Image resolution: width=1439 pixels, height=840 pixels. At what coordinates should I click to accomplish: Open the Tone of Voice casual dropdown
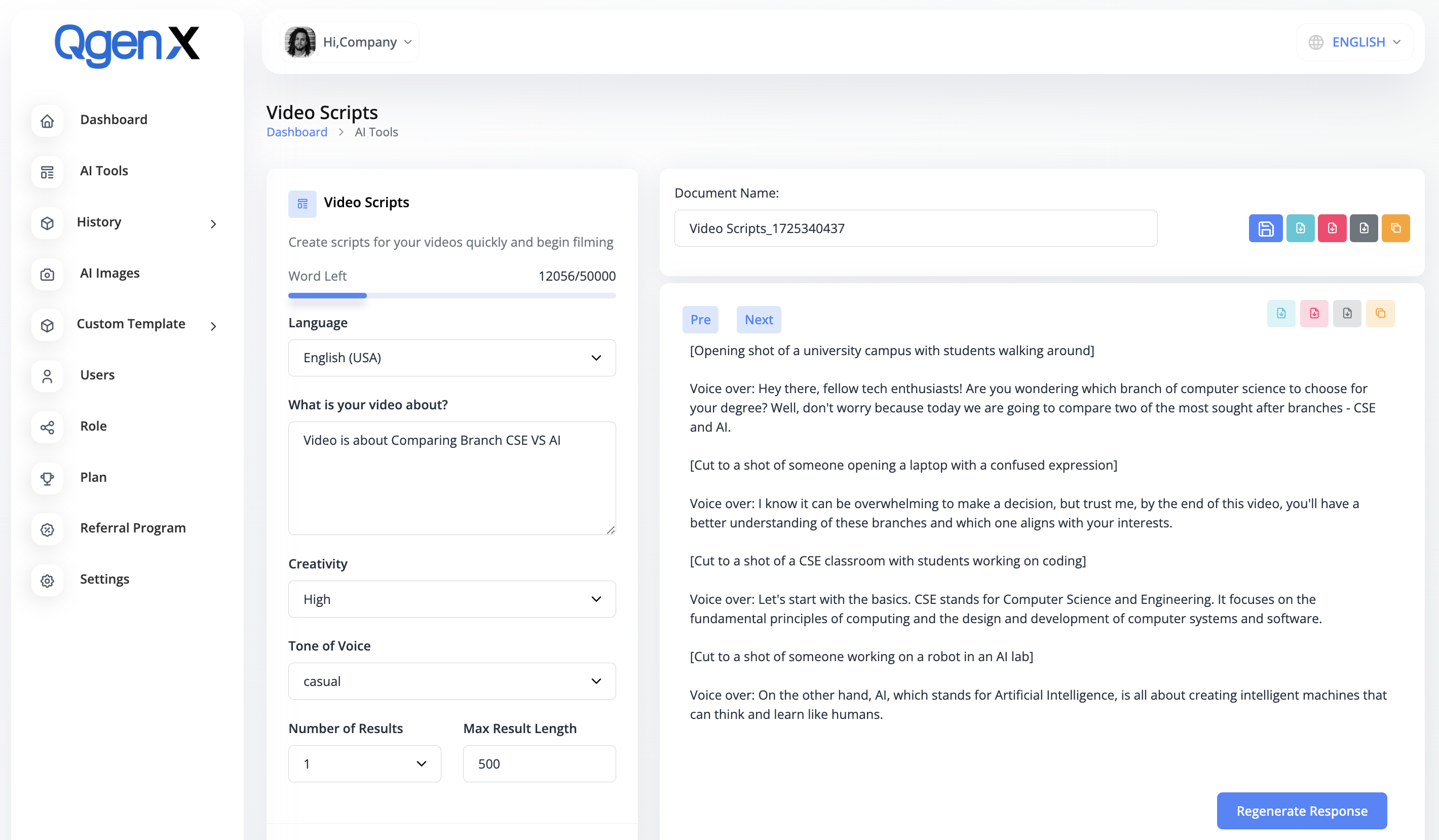451,681
